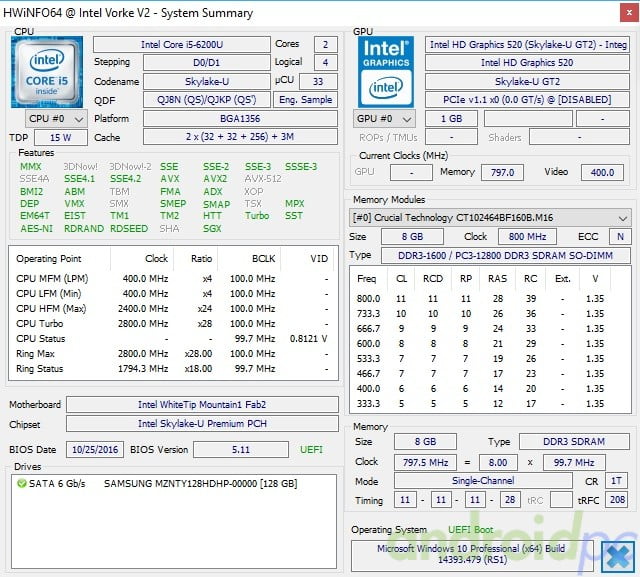Screen dimensions: 640x577
Task: Open the CPU #0 selector dropdown
Action: [x=56, y=119]
